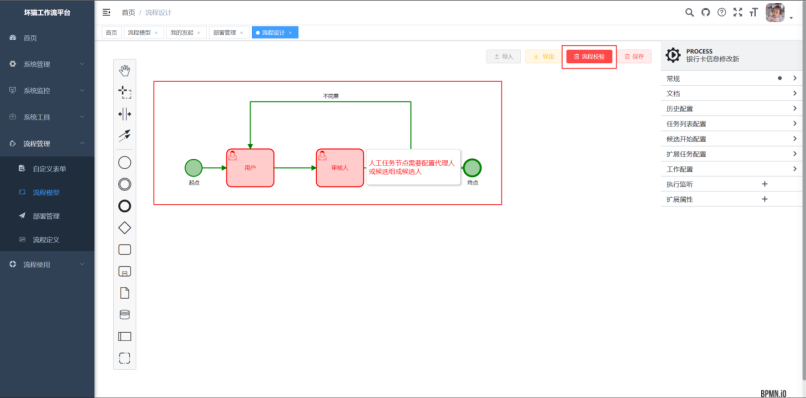Activate the create/remove space tool
The height and width of the screenshot is (398, 806).
pyautogui.click(x=124, y=114)
